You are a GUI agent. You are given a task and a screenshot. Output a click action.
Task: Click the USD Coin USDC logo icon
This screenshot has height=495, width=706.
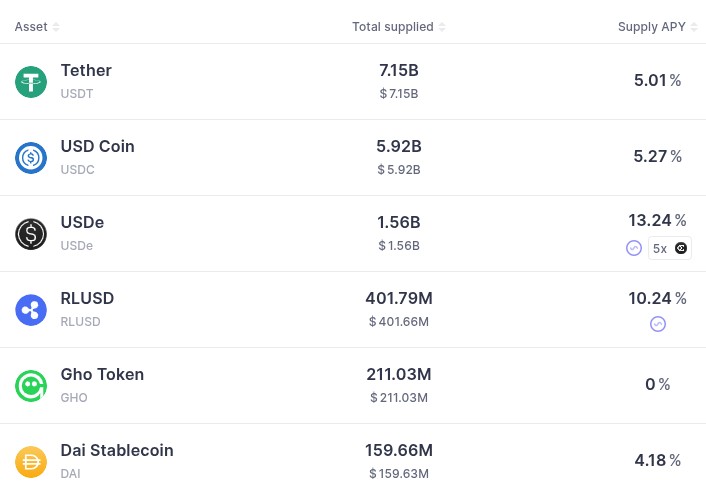click(31, 158)
